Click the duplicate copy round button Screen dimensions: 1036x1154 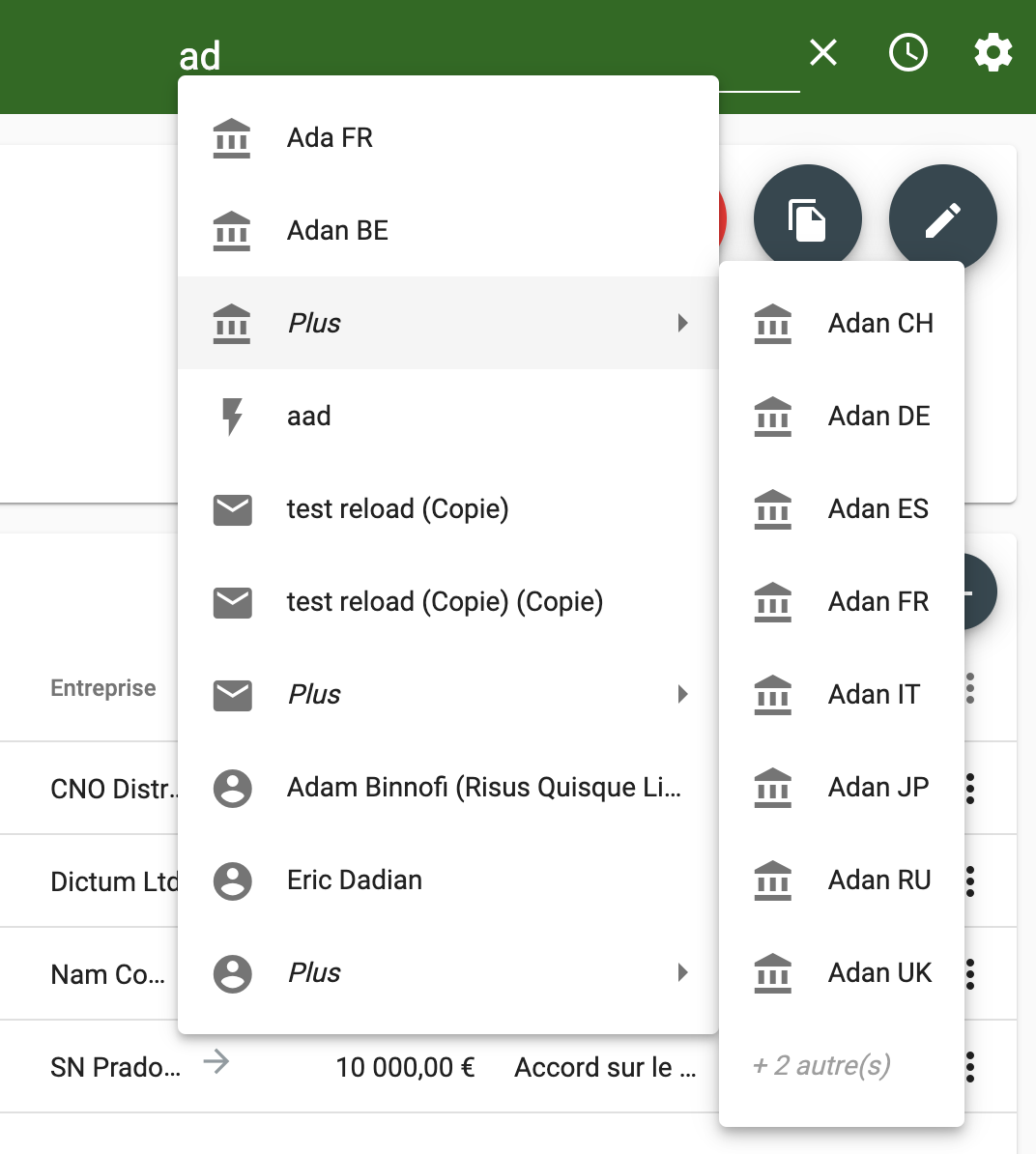[807, 218]
